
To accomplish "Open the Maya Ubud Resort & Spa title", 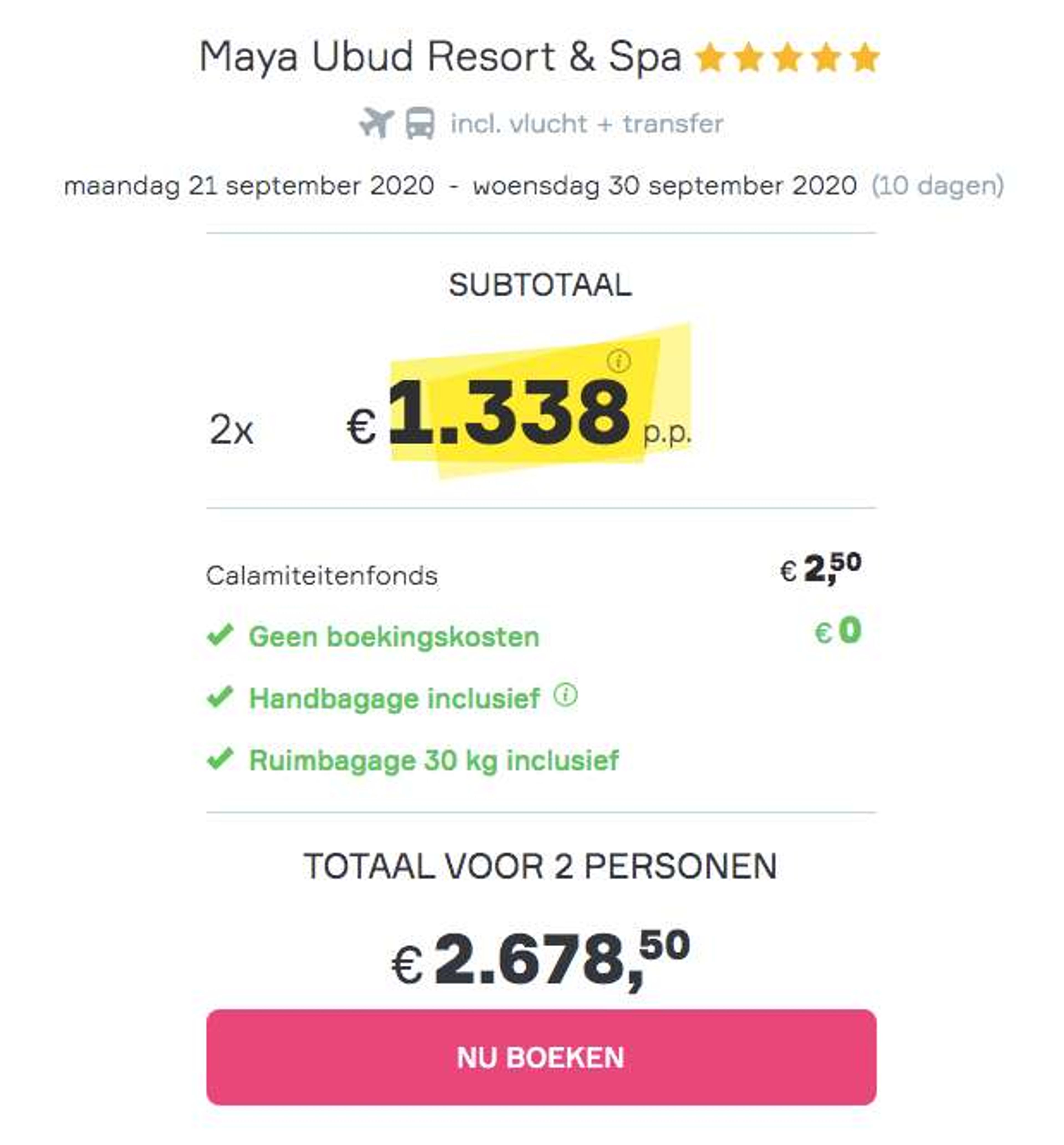I will [441, 57].
